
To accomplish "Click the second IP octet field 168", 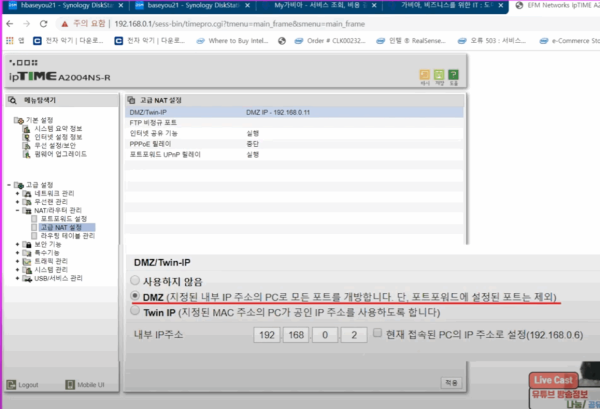I will 296,335.
